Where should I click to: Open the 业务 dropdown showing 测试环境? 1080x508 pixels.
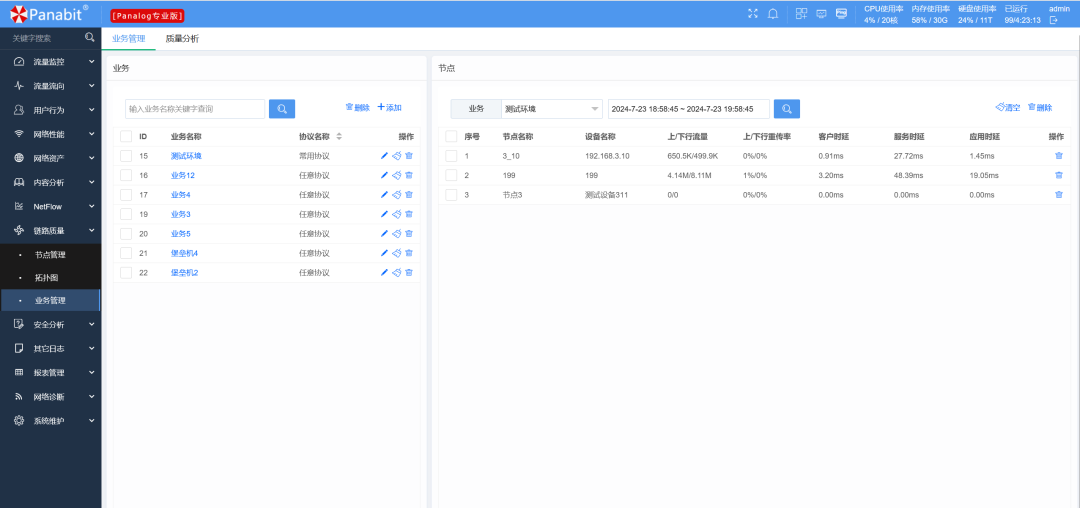(552, 109)
